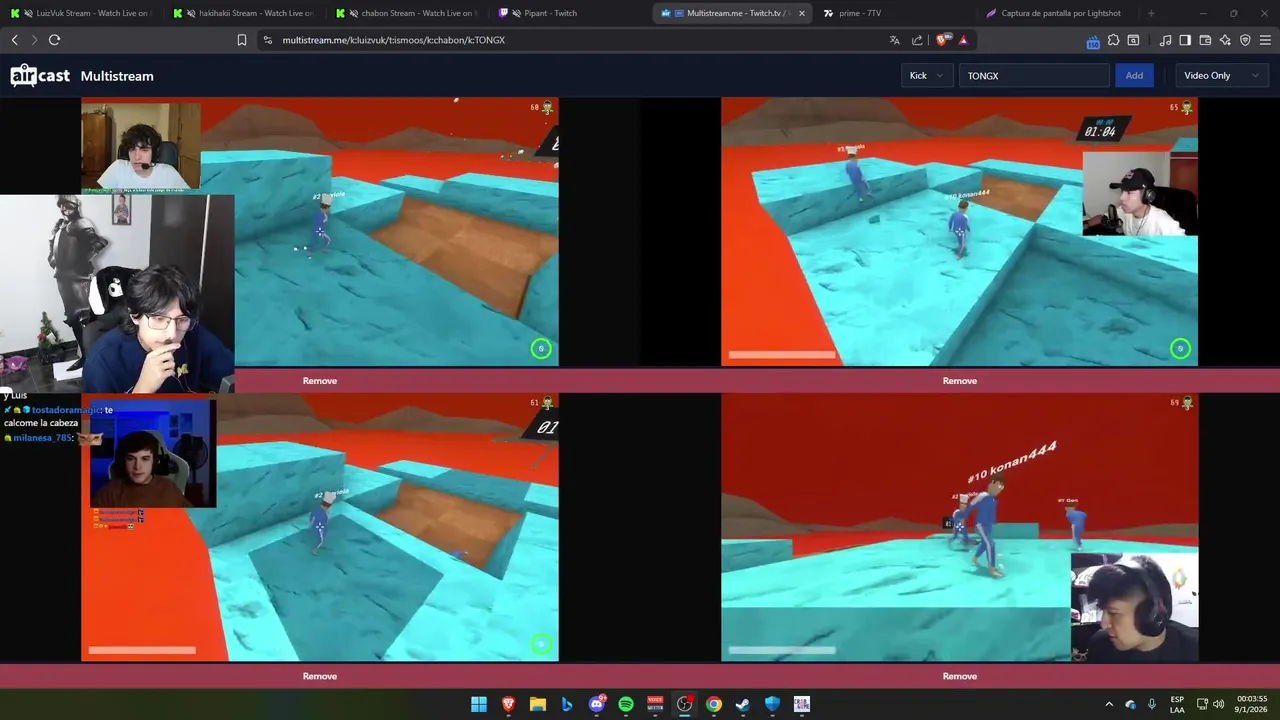Open the clock showing 00:03:55
The width and height of the screenshot is (1280, 720).
[1252, 704]
